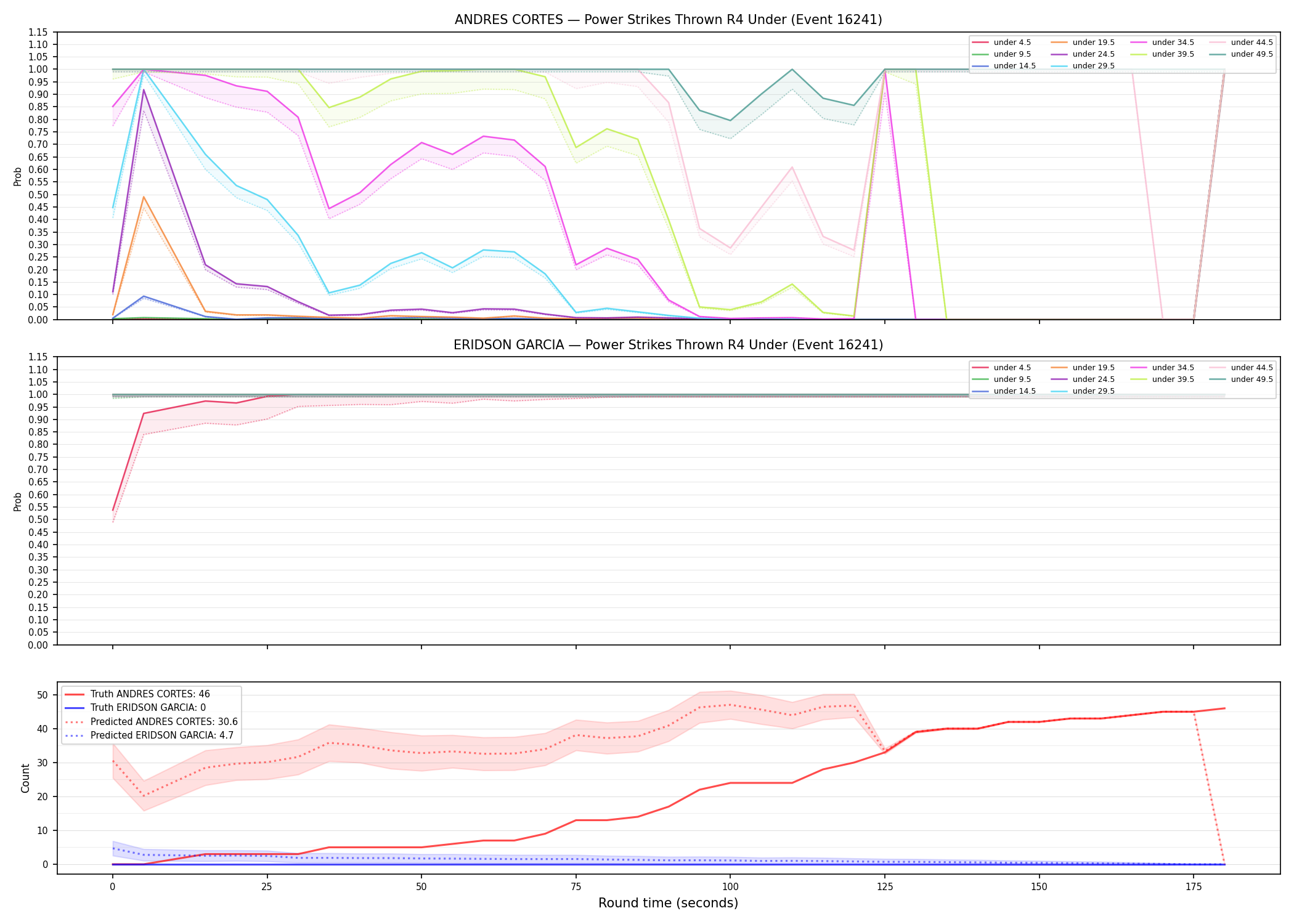Click the x-axis tick label 0
The height and width of the screenshot is (924, 1294).
(112, 887)
